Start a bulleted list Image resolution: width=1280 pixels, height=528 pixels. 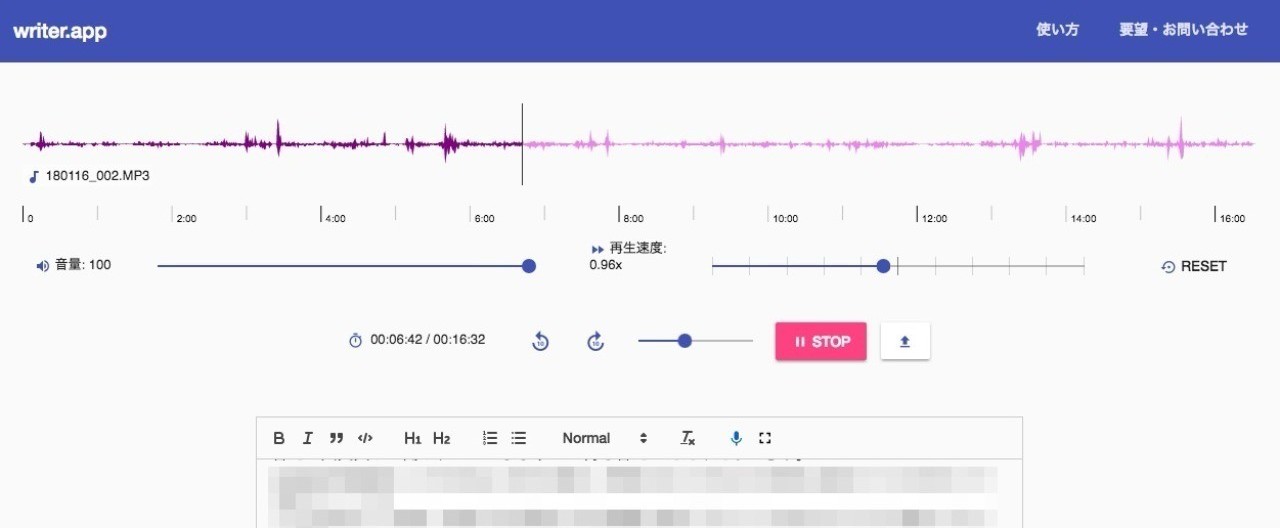tap(519, 438)
